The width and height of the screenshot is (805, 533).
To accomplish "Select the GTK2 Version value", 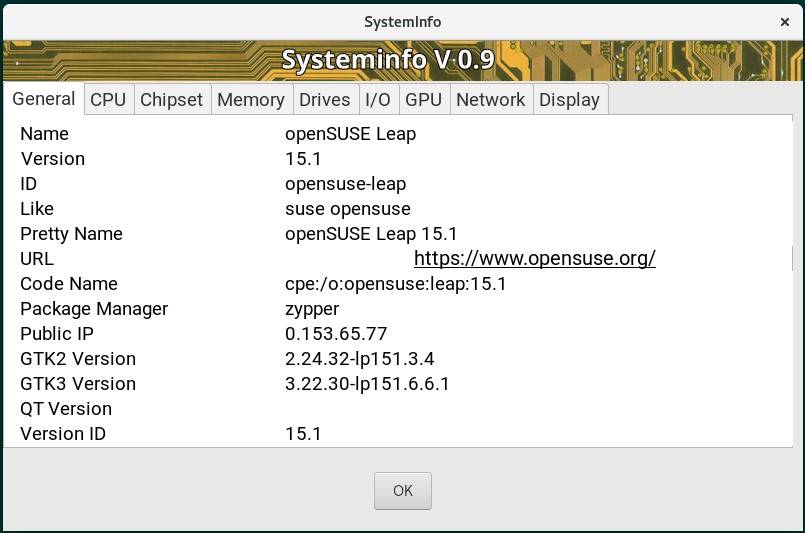I will coord(359,359).
